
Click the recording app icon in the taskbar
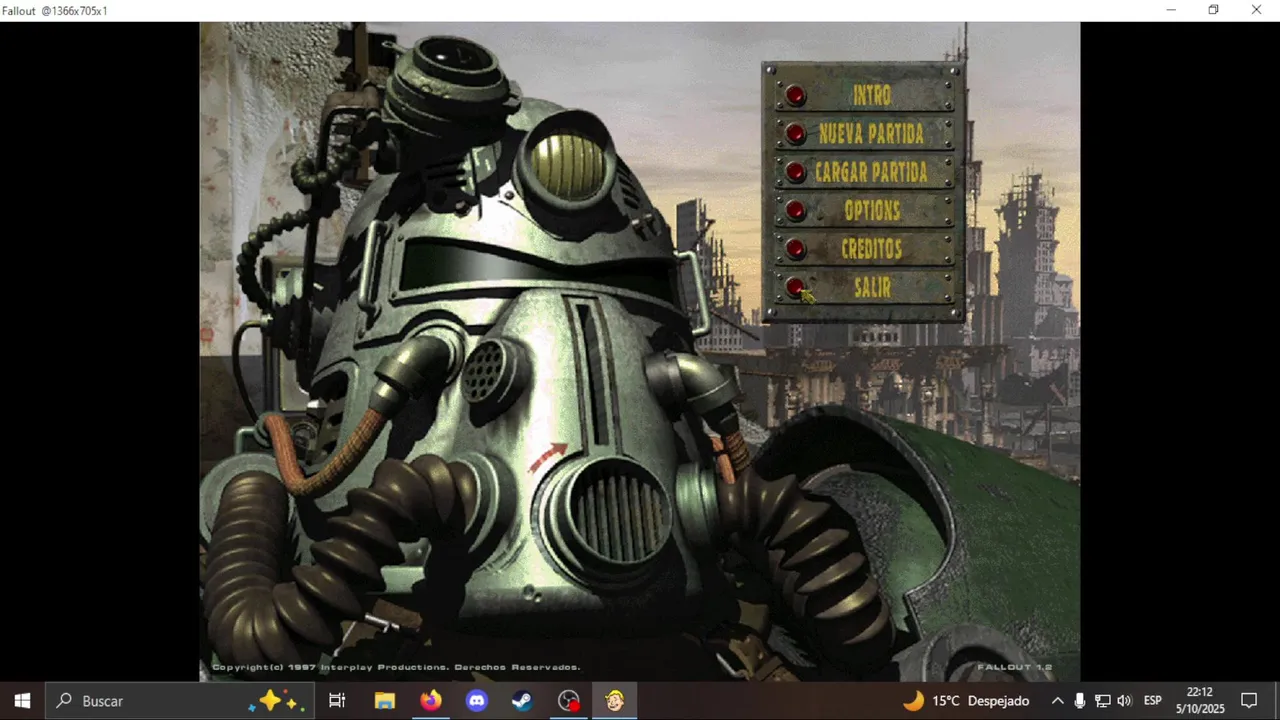click(x=568, y=701)
